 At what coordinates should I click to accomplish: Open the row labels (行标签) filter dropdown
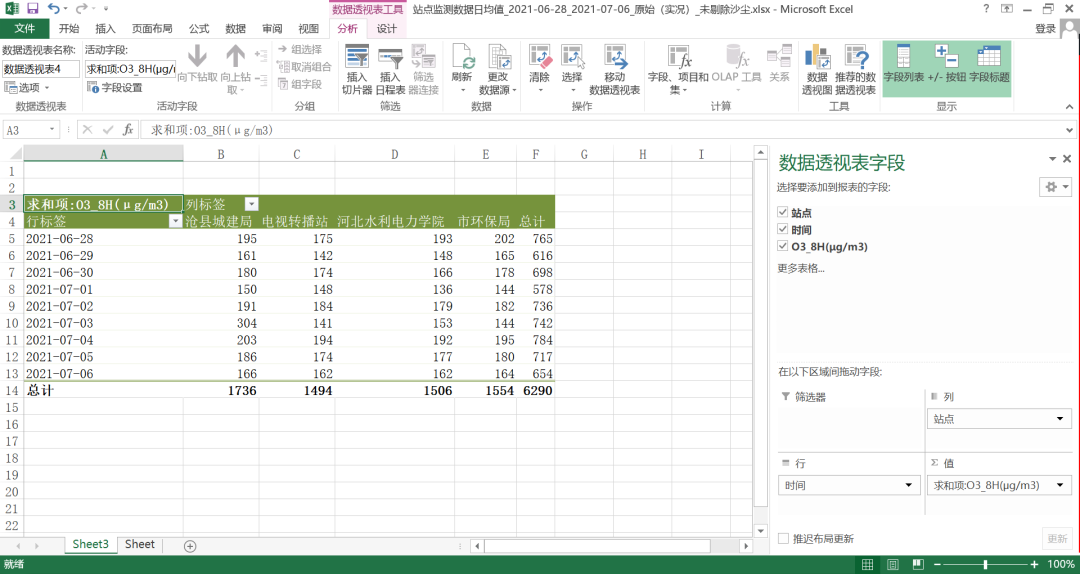176,221
